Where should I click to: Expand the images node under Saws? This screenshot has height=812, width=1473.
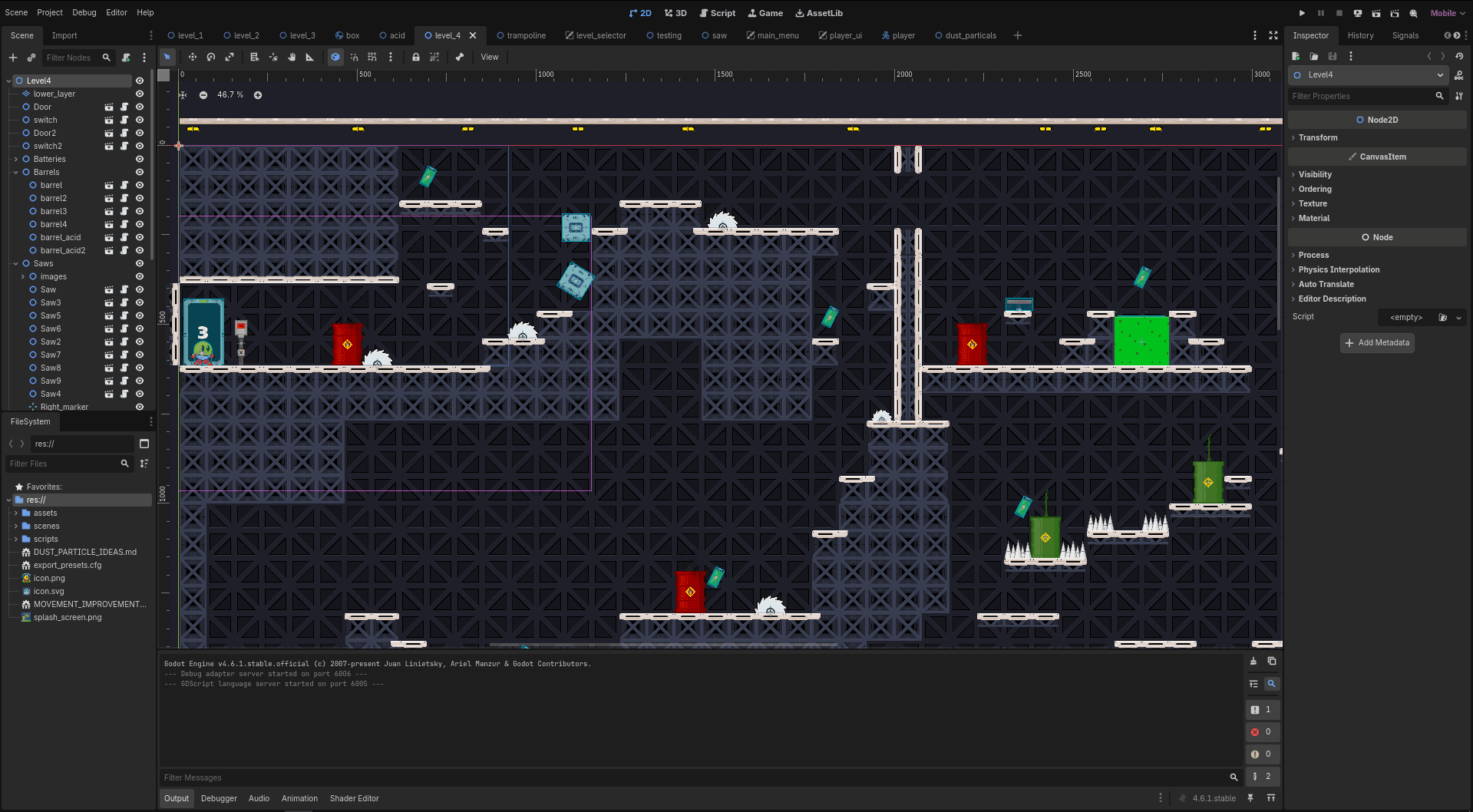23,276
